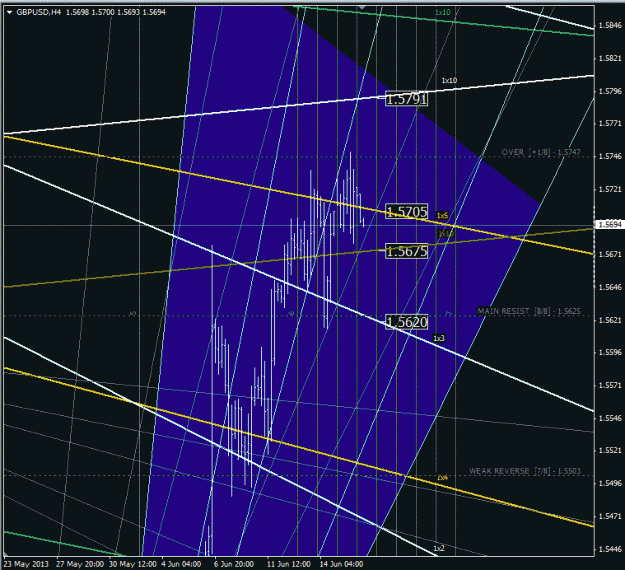
Task: Click the current price marker 1.5694
Action: [x=610, y=224]
